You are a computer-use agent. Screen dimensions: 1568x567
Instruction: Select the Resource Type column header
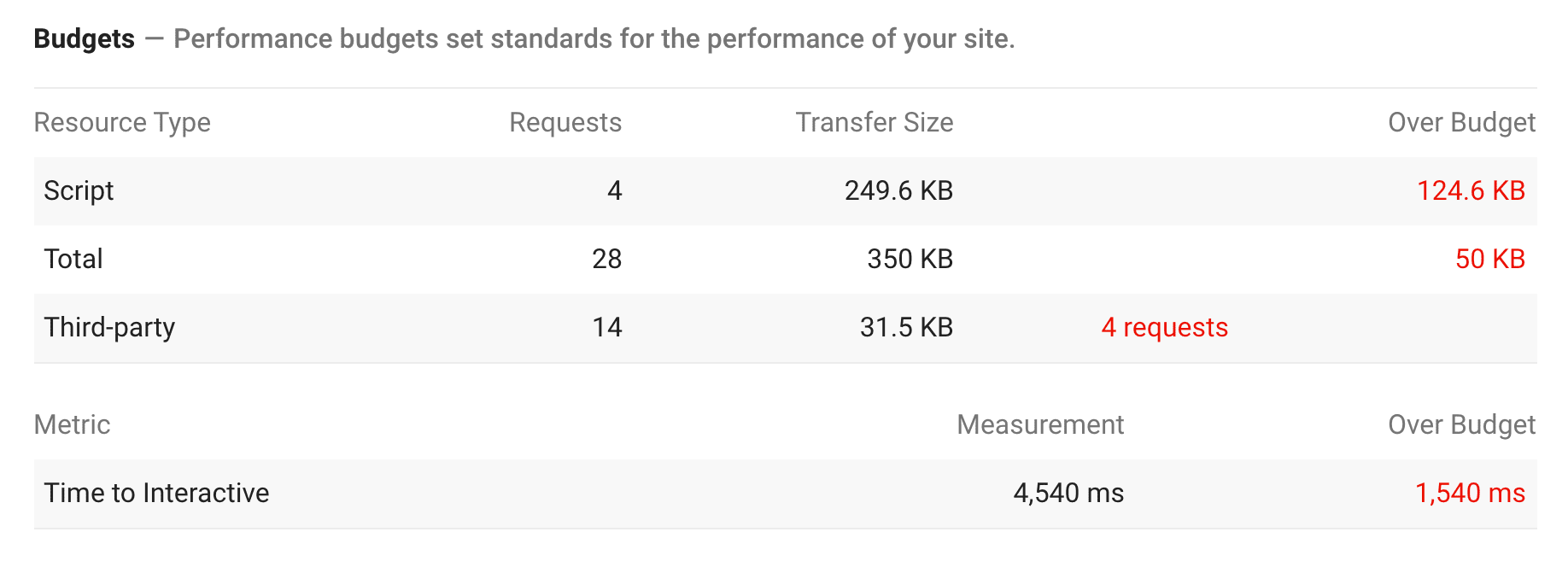pos(122,123)
